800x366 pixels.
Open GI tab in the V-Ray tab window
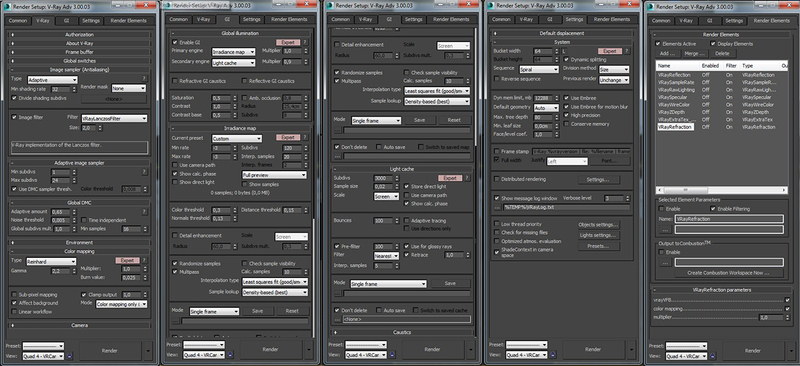[66, 21]
